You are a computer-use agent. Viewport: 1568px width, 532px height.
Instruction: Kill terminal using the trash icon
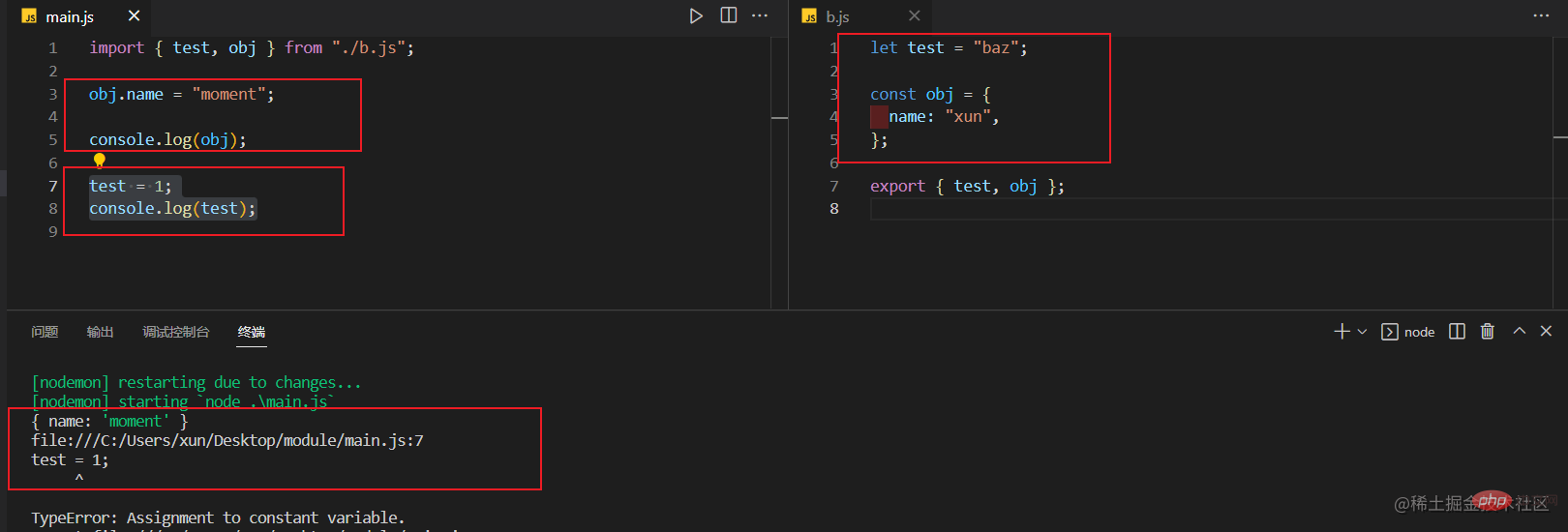1488,332
